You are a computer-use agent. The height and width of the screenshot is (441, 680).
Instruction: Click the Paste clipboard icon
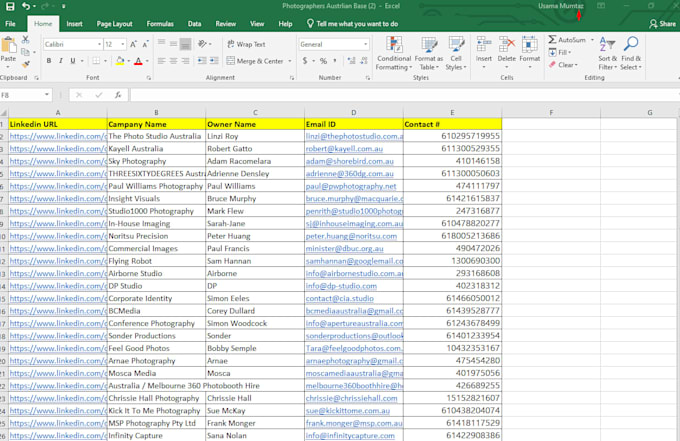[8, 45]
